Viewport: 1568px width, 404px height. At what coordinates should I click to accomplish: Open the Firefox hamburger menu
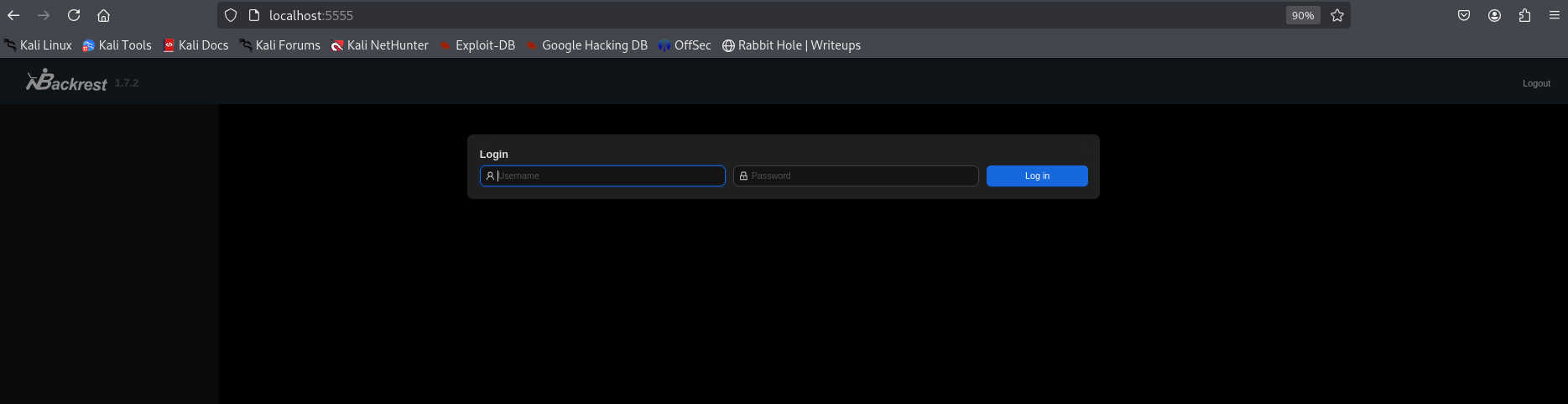coord(1554,15)
